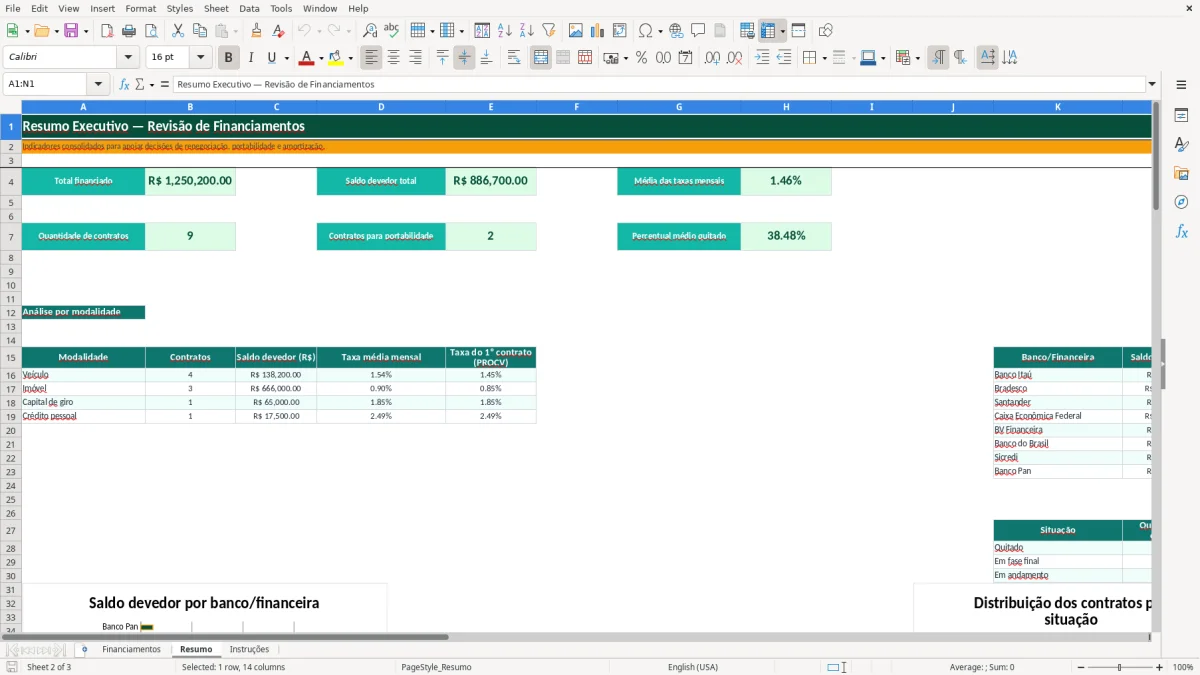Open the Data menu

click(249, 8)
